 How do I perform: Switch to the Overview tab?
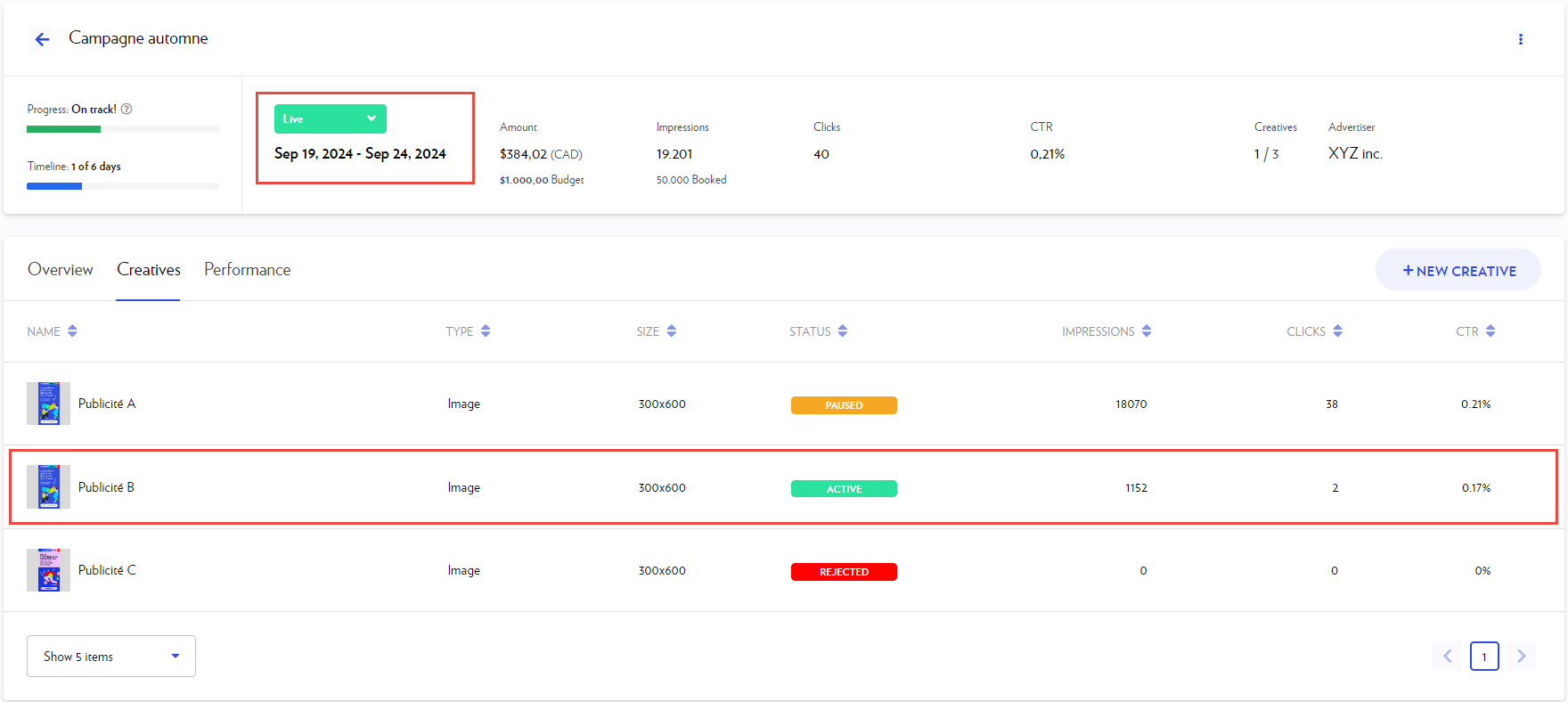(x=61, y=270)
